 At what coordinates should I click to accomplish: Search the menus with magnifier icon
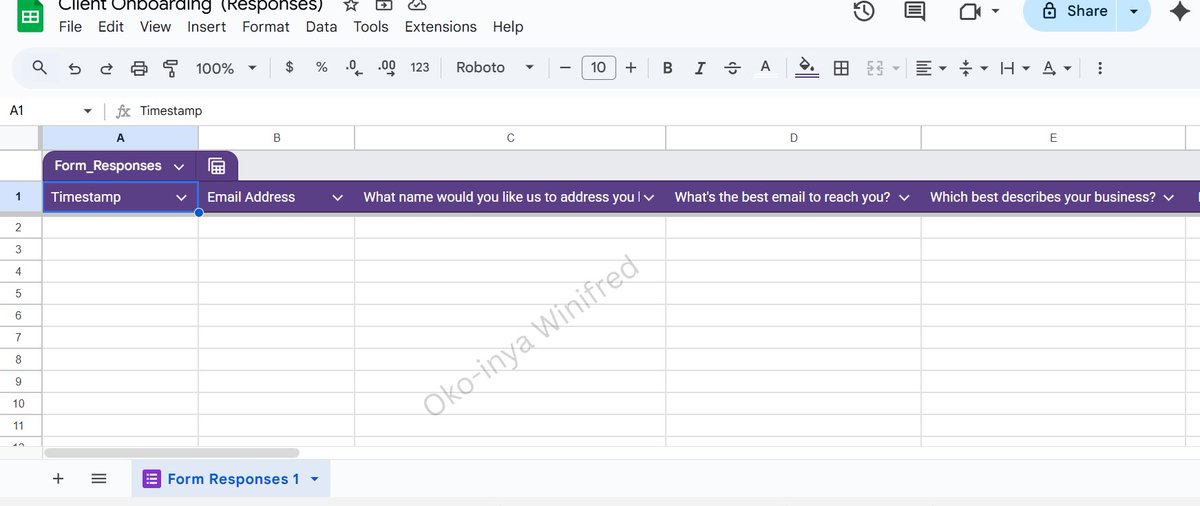(x=40, y=67)
